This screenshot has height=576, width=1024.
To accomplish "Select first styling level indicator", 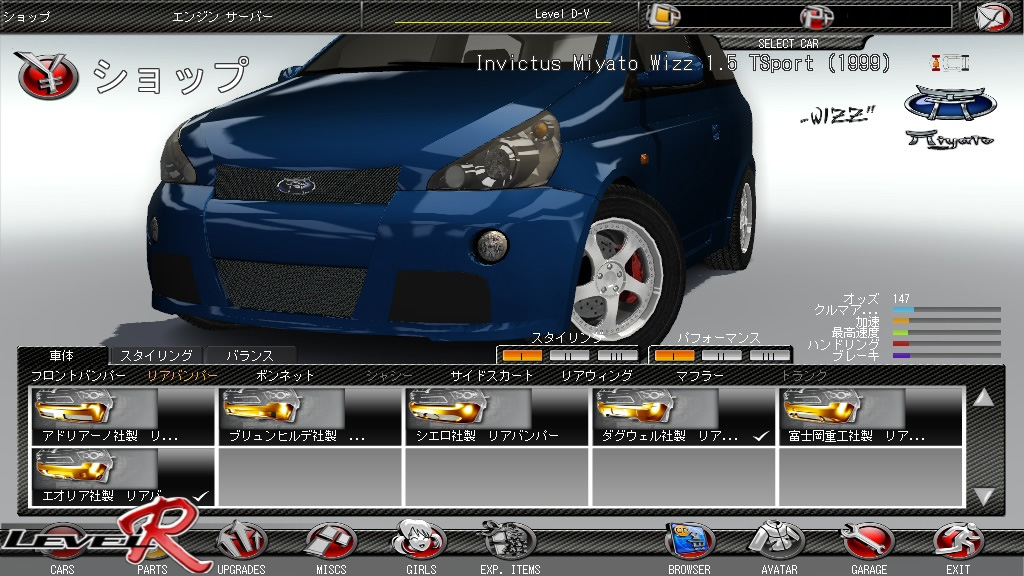I will click(x=522, y=355).
